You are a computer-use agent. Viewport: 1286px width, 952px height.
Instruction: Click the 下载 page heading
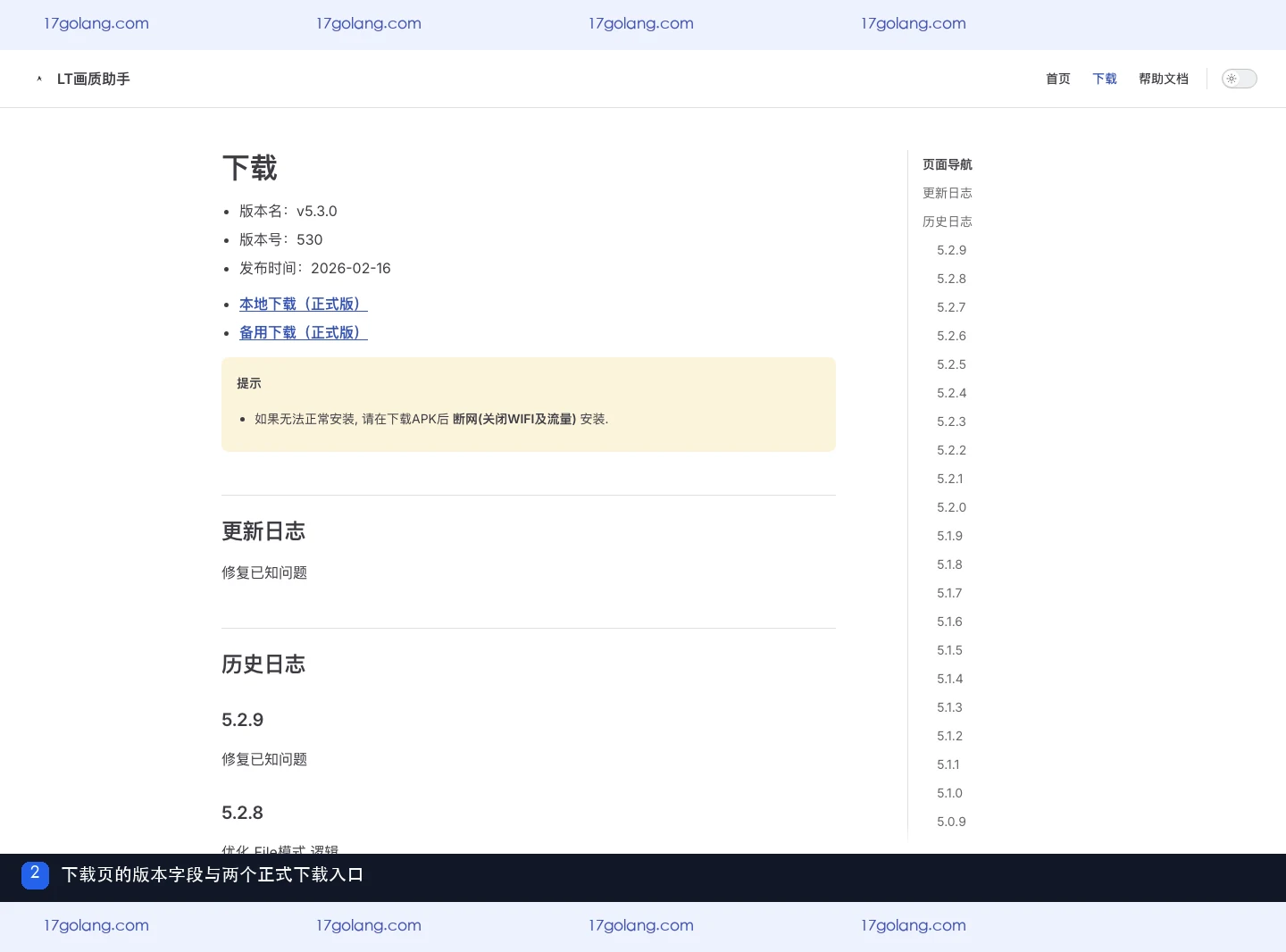[249, 168]
